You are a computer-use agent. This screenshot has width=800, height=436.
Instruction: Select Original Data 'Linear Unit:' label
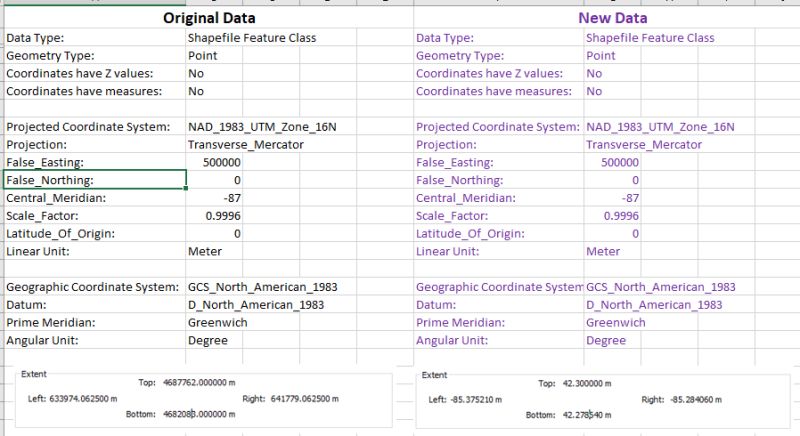point(95,251)
